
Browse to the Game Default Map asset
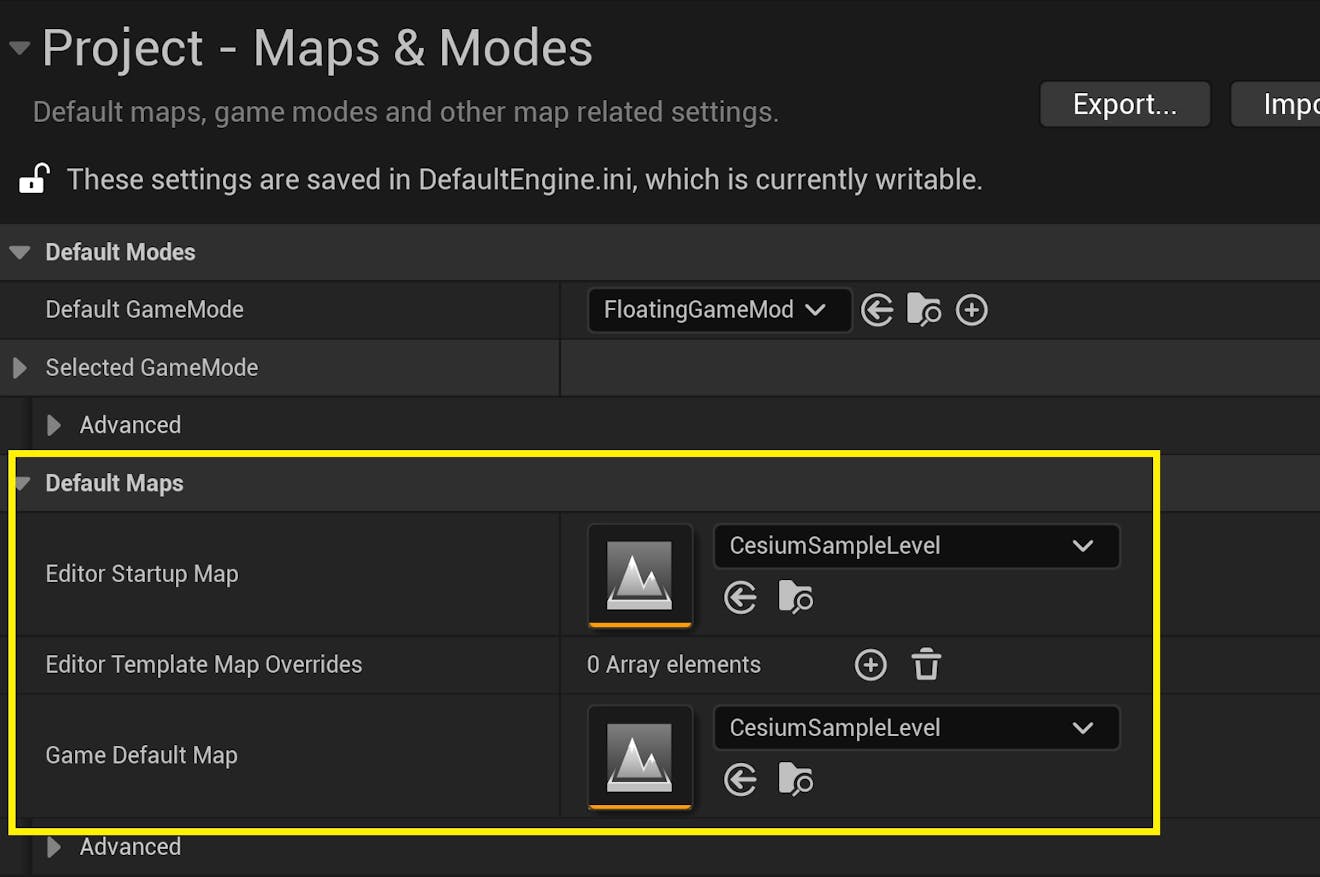[x=796, y=779]
